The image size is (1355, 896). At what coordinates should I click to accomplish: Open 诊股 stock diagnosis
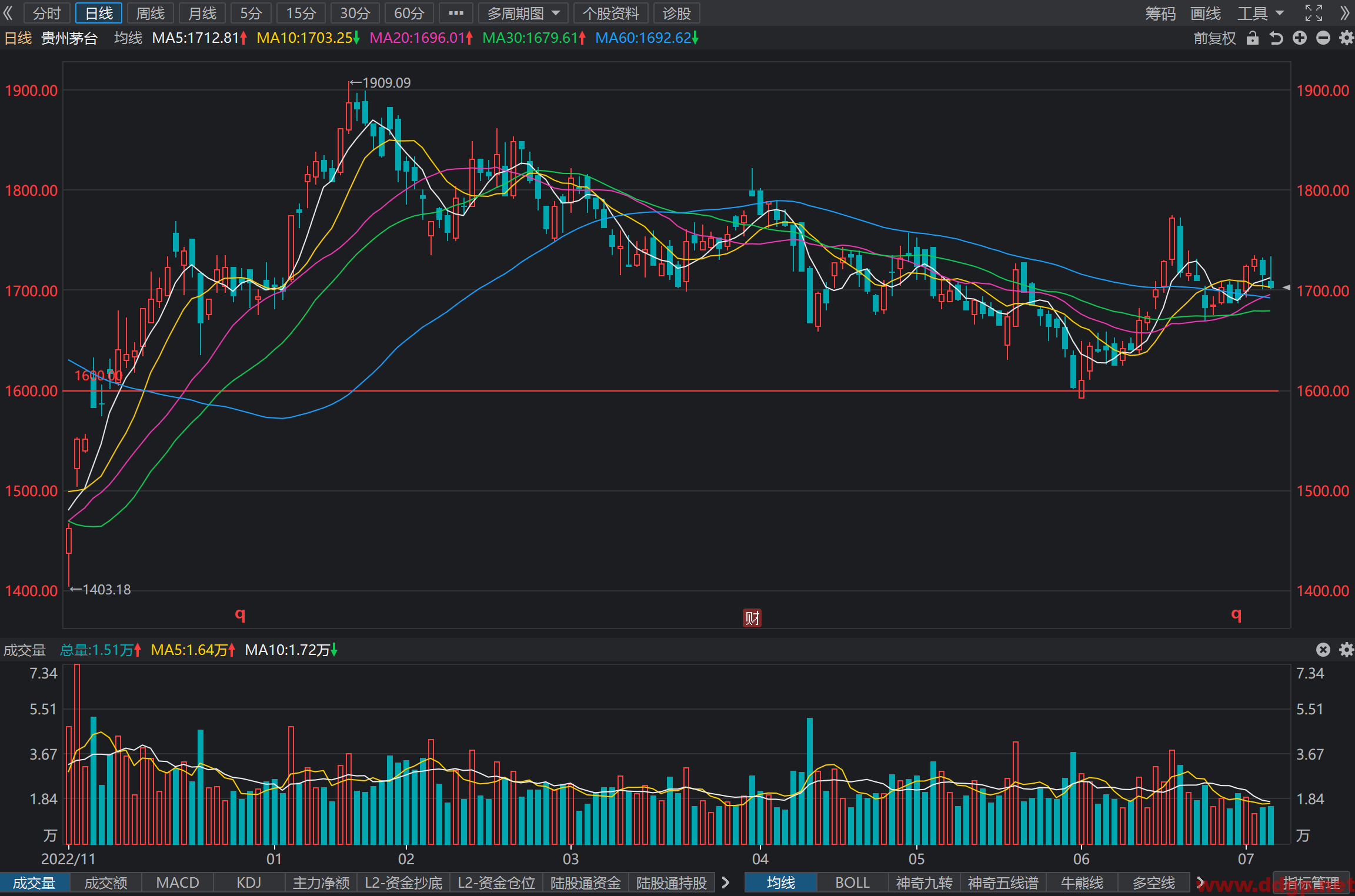[x=677, y=13]
